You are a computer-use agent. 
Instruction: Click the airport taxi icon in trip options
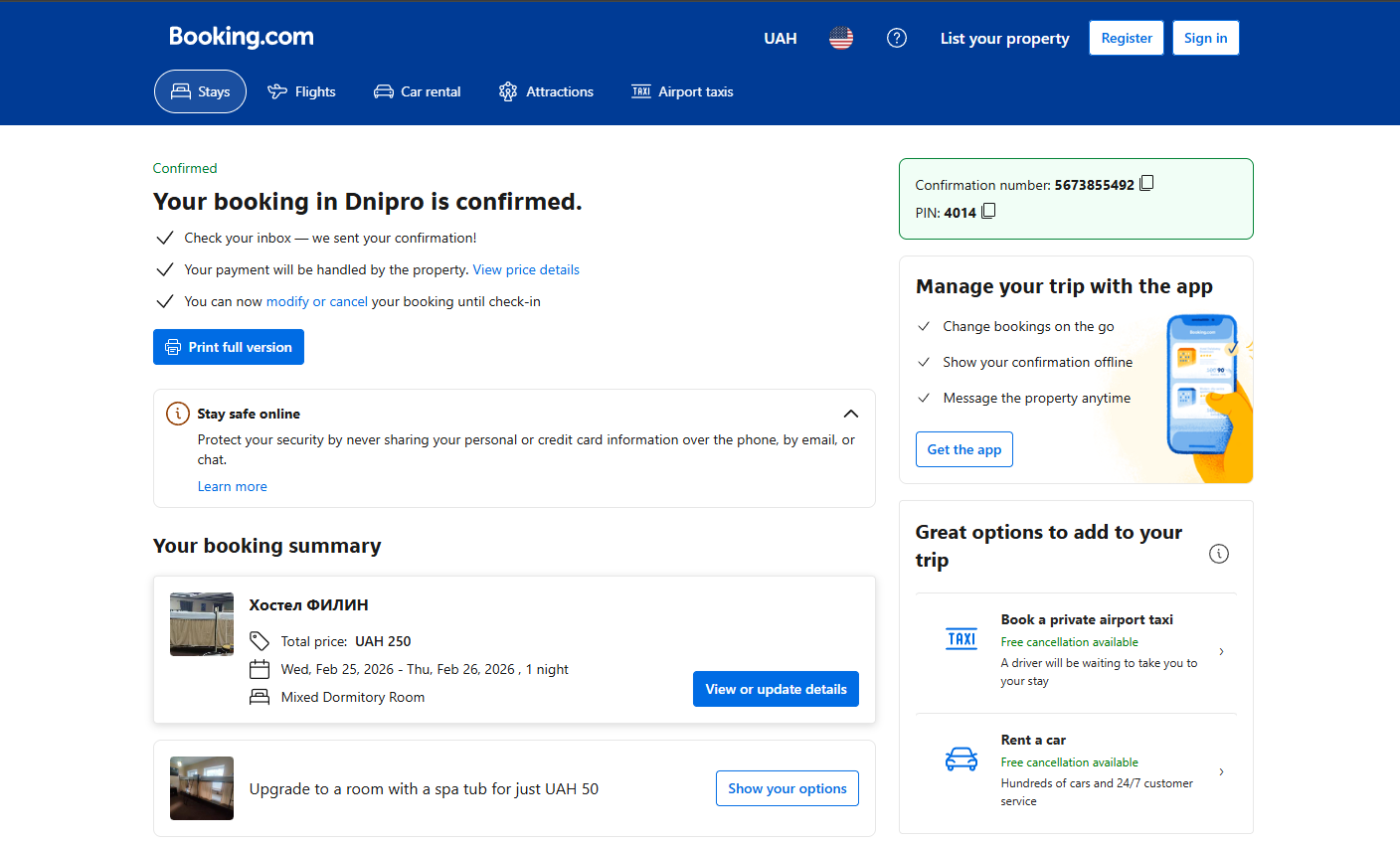point(962,639)
